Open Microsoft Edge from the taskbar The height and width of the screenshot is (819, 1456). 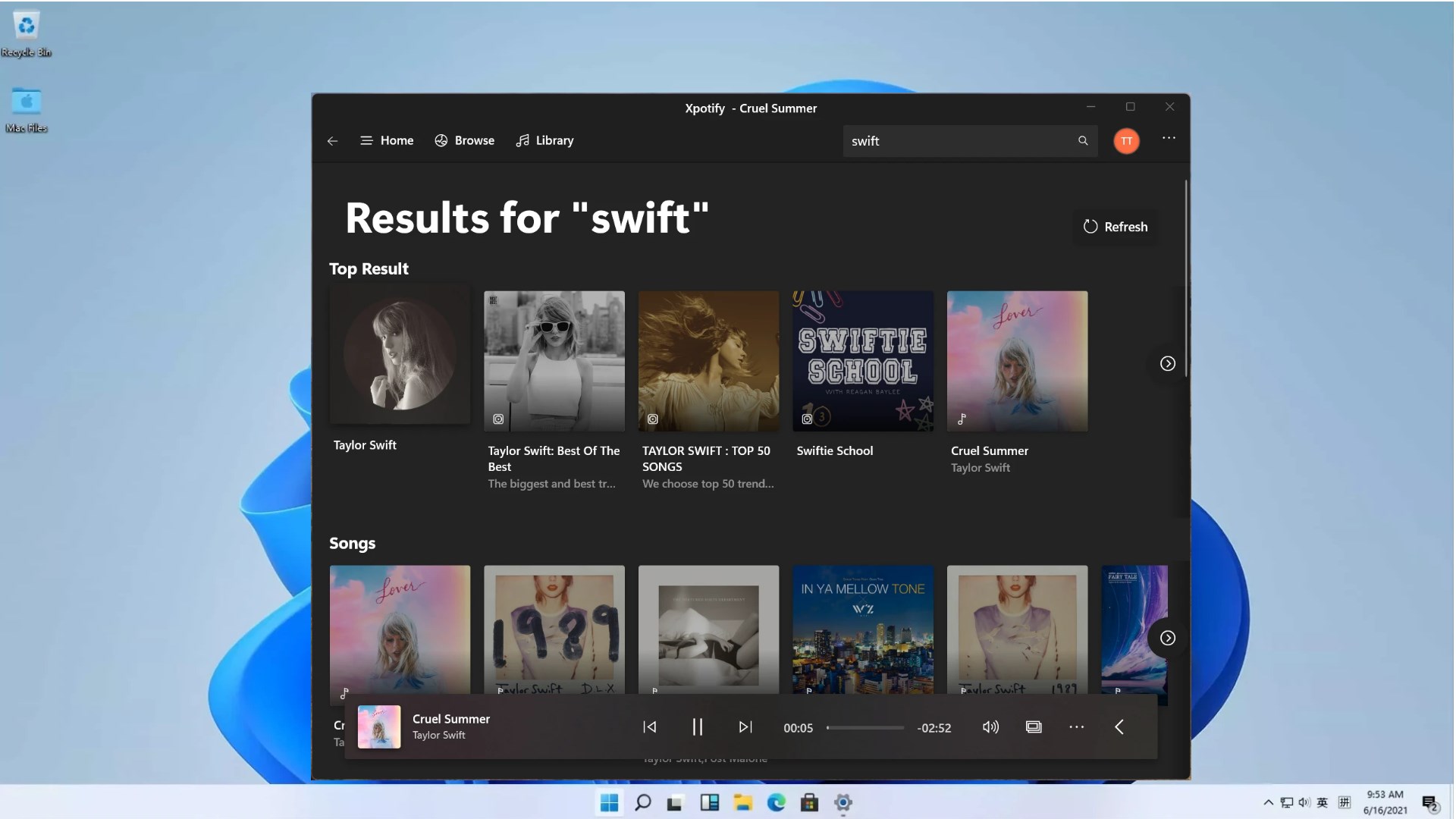tap(776, 802)
